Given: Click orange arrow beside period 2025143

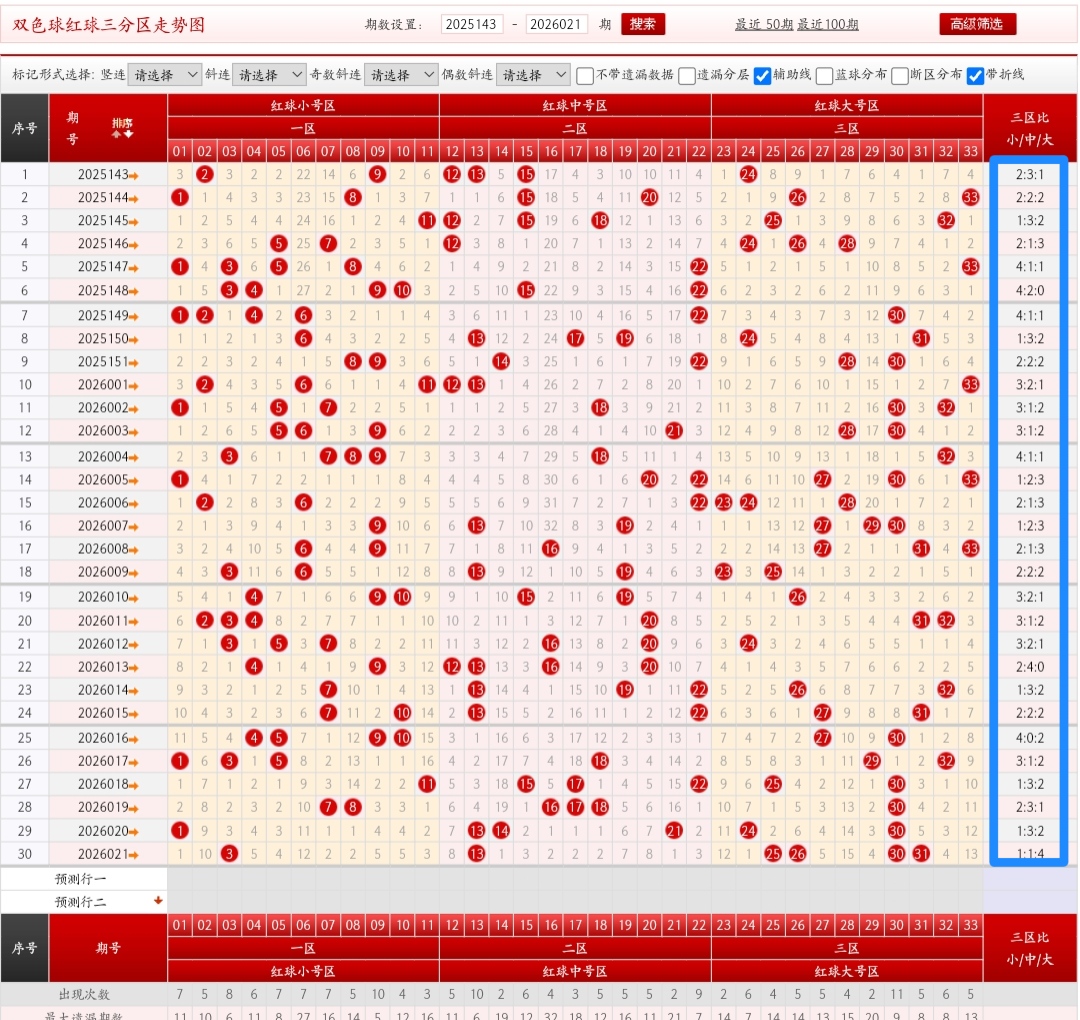Looking at the screenshot, I should pyautogui.click(x=134, y=176).
